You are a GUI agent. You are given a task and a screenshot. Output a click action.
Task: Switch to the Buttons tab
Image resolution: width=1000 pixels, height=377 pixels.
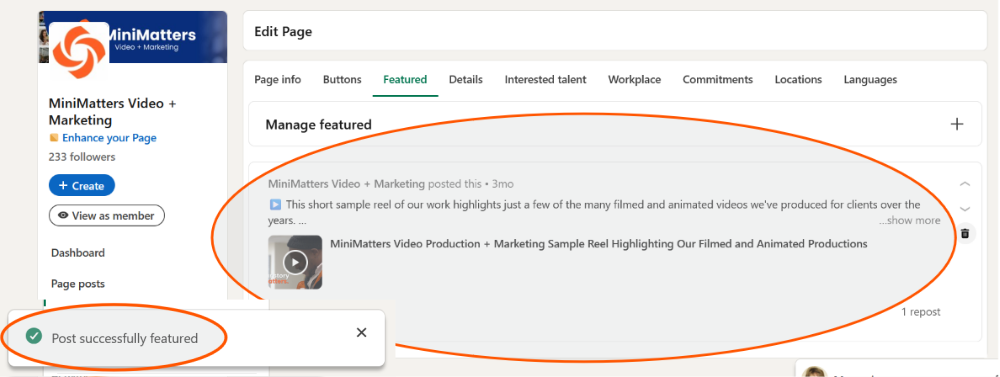(342, 80)
